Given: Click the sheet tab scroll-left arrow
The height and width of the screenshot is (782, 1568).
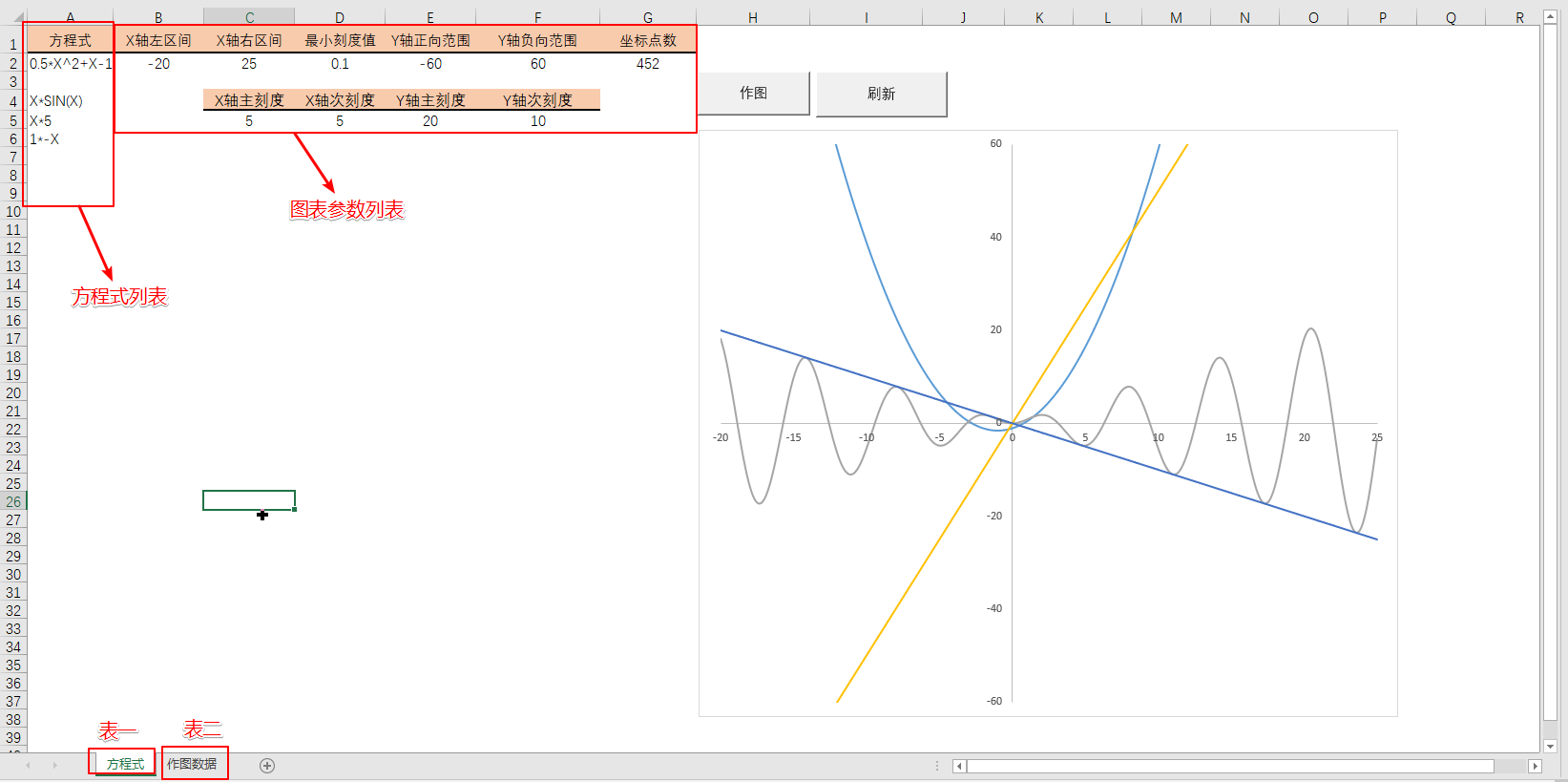Looking at the screenshot, I should tap(29, 766).
